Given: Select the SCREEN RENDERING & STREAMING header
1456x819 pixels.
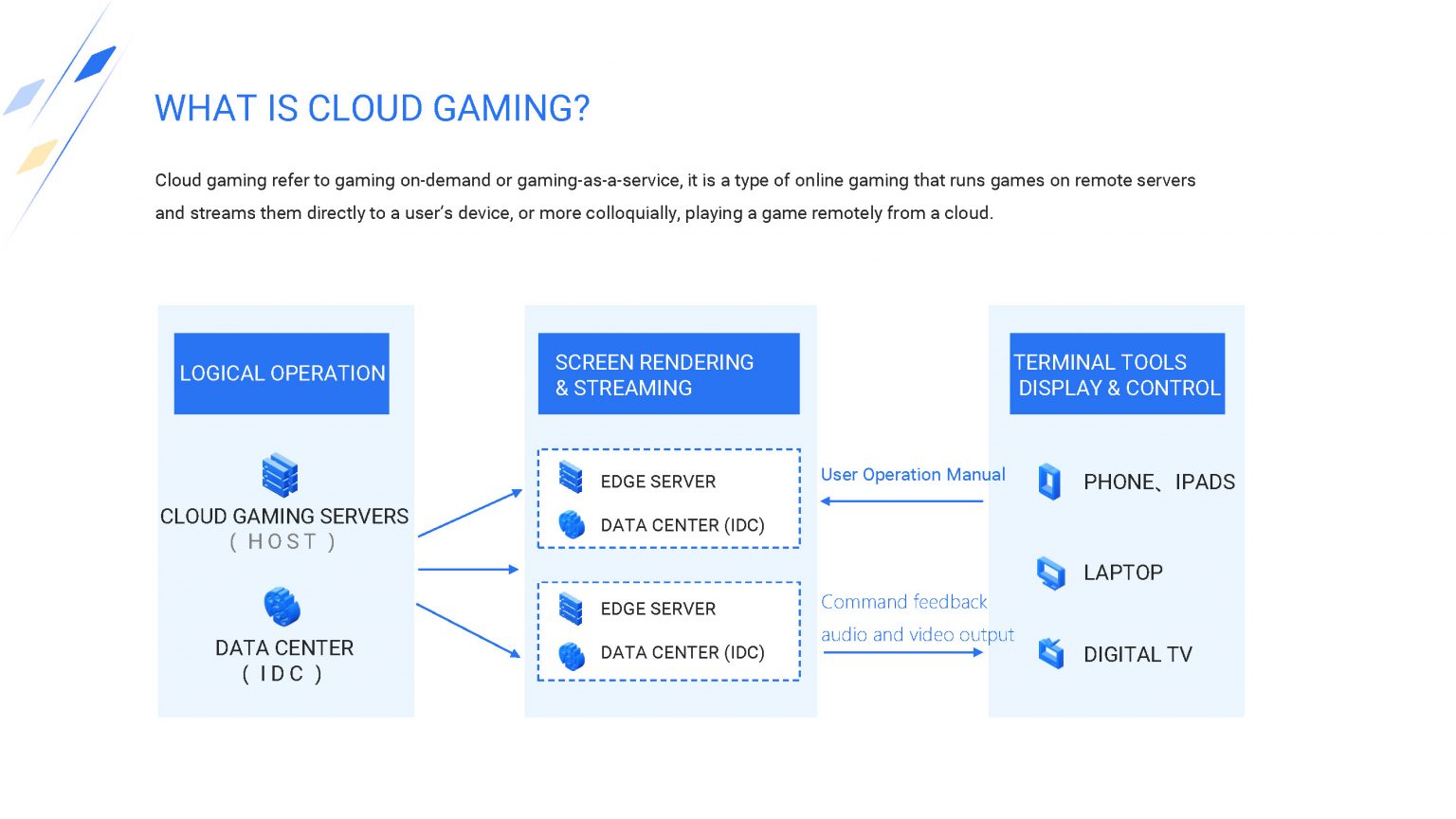Looking at the screenshot, I should (669, 373).
